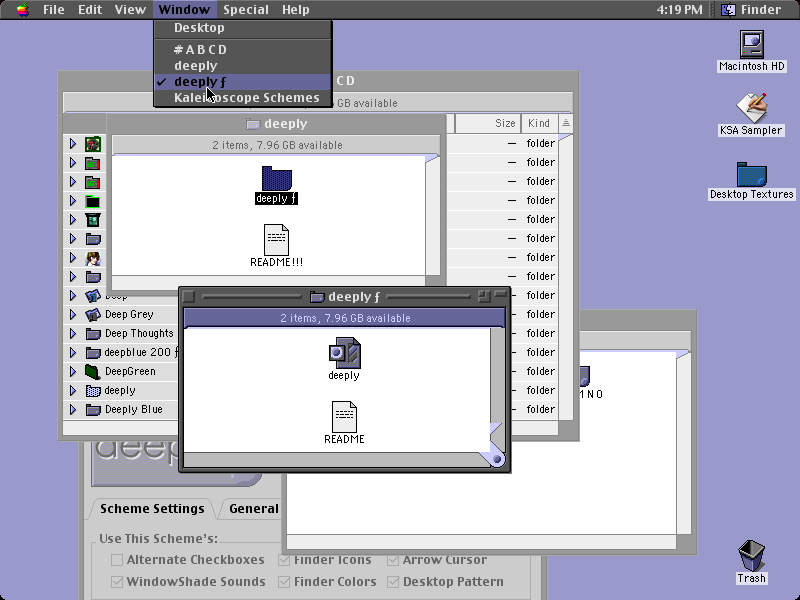Toggle the Desktop Pattern checkbox
800x600 pixels.
tap(393, 582)
